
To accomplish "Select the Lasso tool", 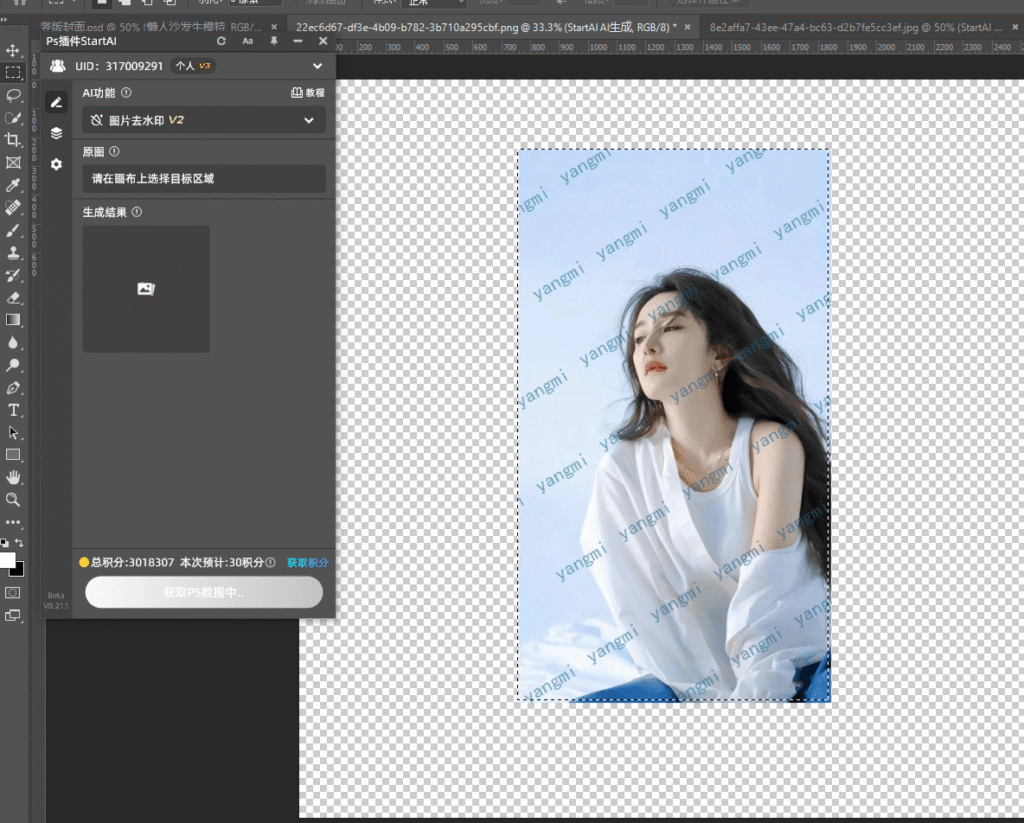I will click(x=14, y=95).
